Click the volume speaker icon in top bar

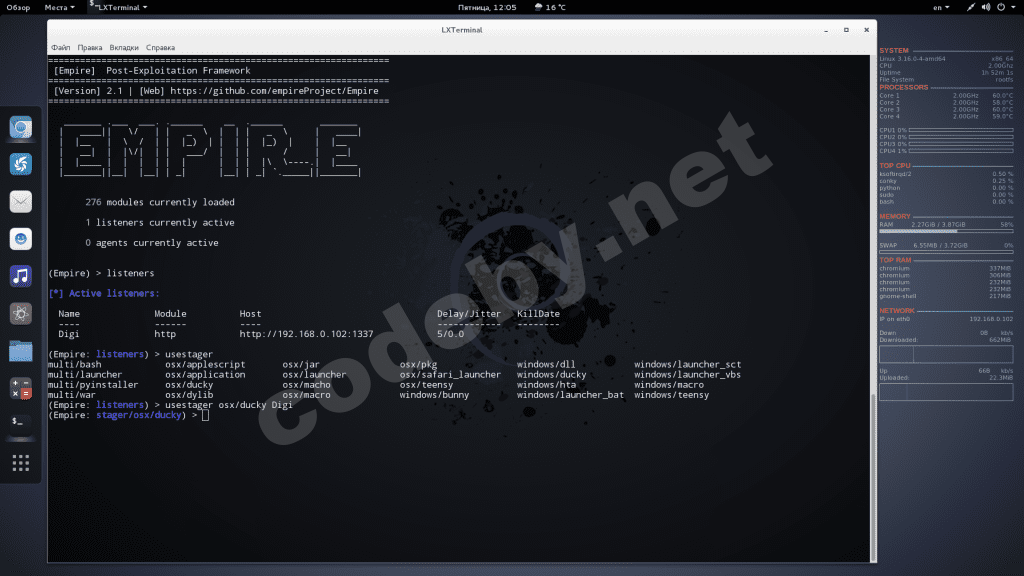(985, 7)
